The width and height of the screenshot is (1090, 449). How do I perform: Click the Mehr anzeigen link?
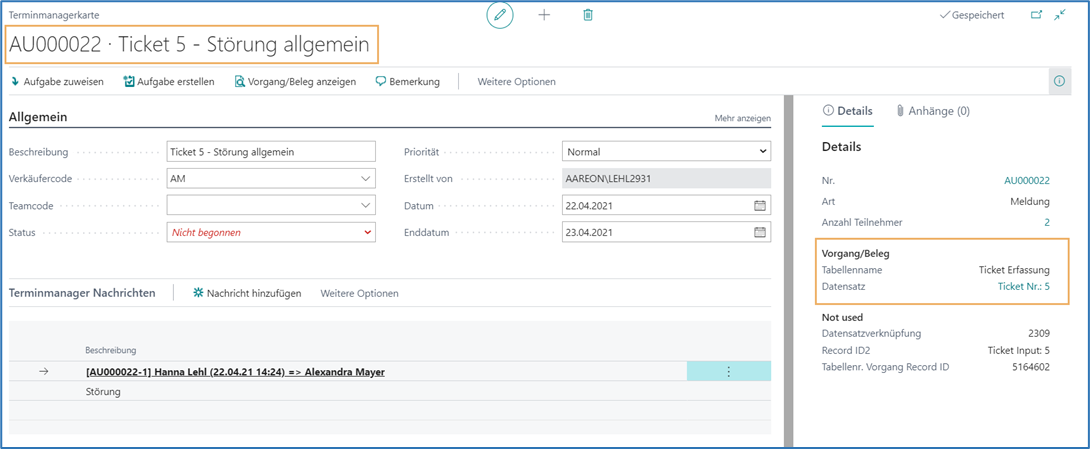742,118
